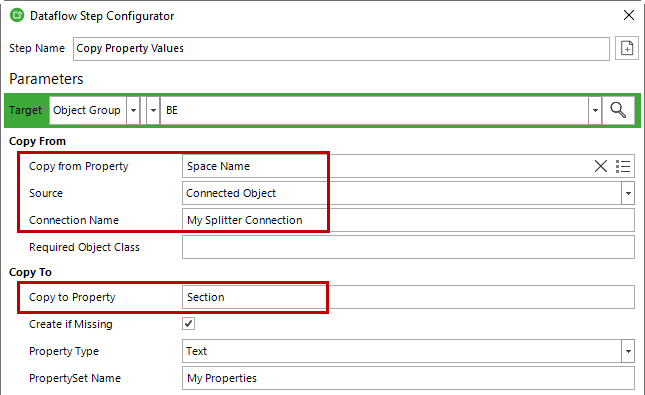Click the Connection Name field
645x395 pixels.
pos(408,220)
